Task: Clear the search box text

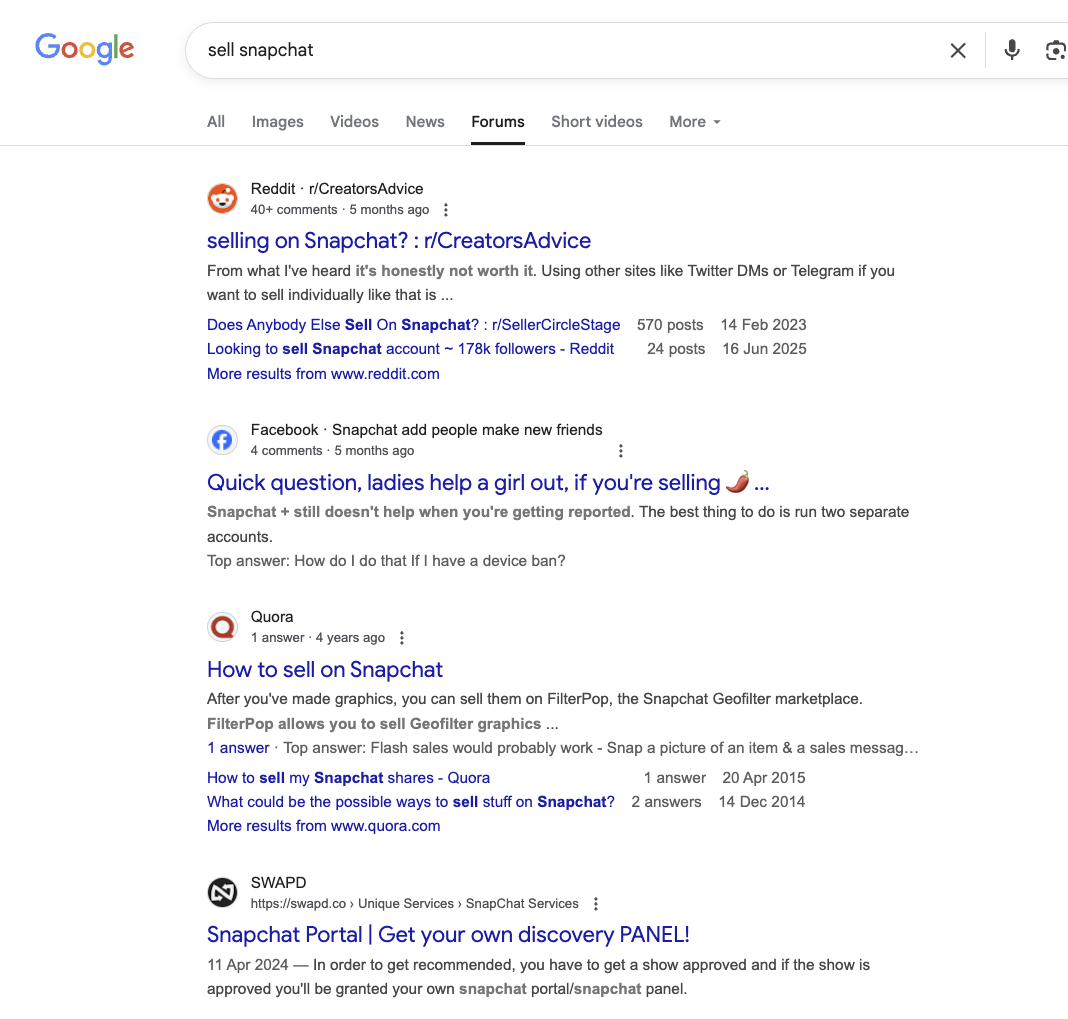Action: coord(958,50)
